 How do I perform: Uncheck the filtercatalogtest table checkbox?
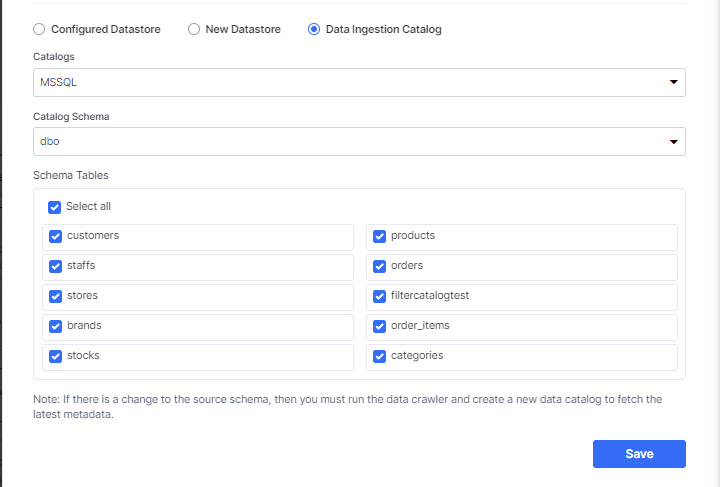point(379,296)
